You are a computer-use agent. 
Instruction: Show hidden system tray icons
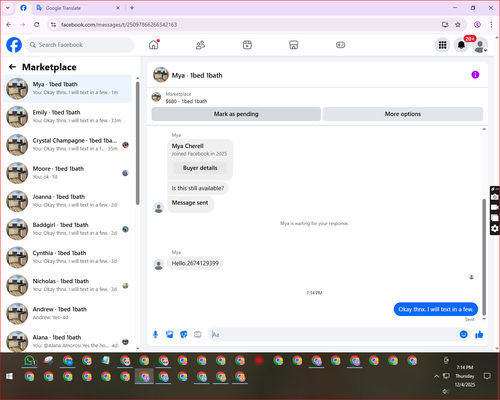pos(436,376)
